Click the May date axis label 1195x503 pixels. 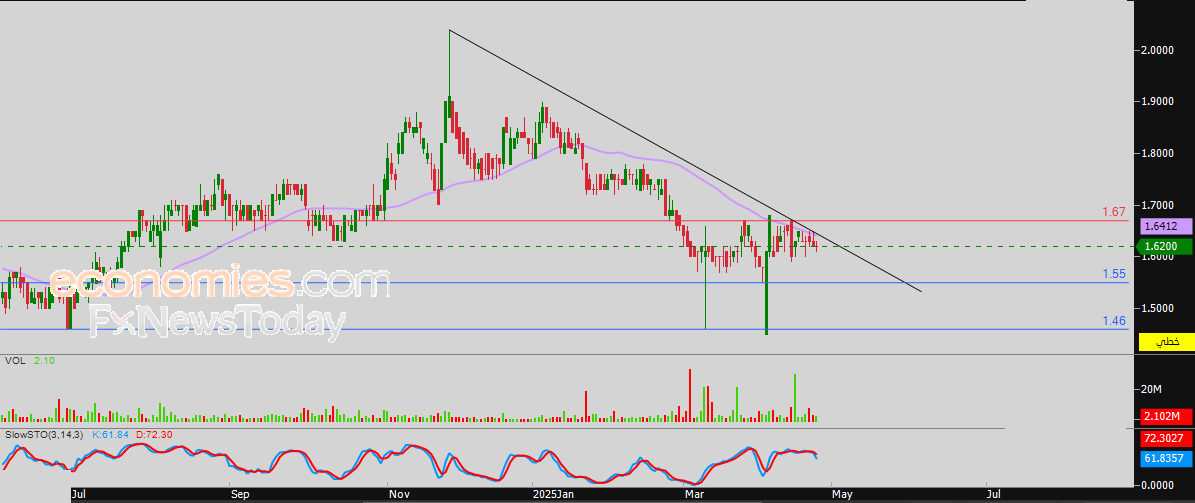pyautogui.click(x=842, y=494)
